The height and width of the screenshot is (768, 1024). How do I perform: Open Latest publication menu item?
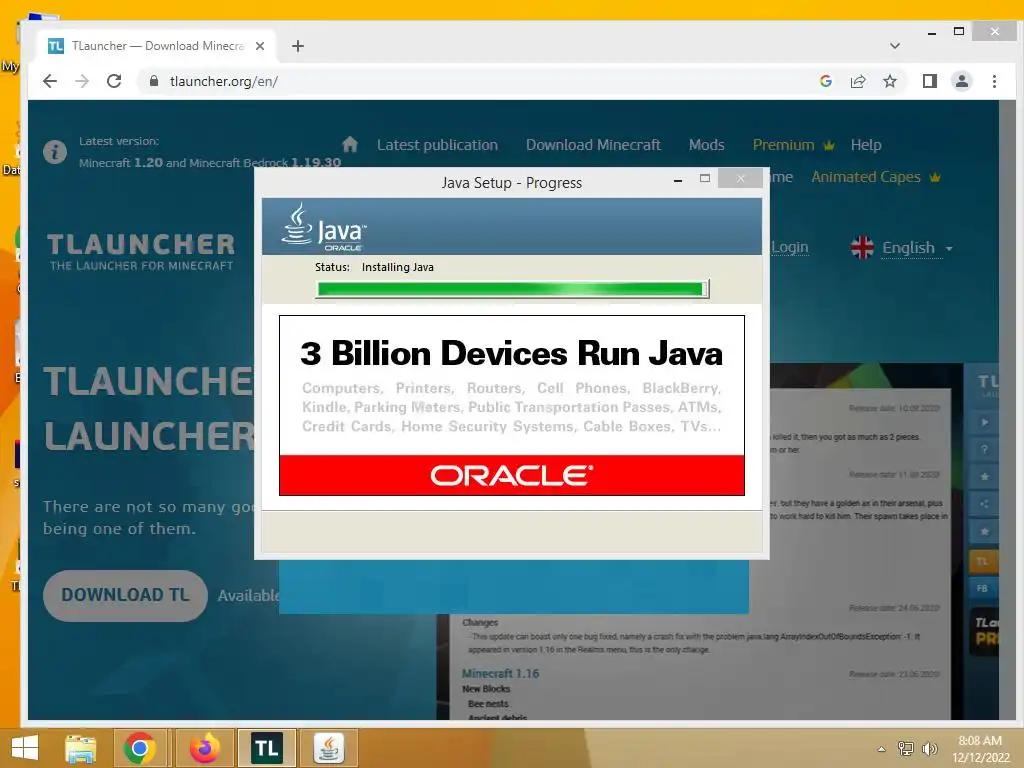tap(437, 145)
